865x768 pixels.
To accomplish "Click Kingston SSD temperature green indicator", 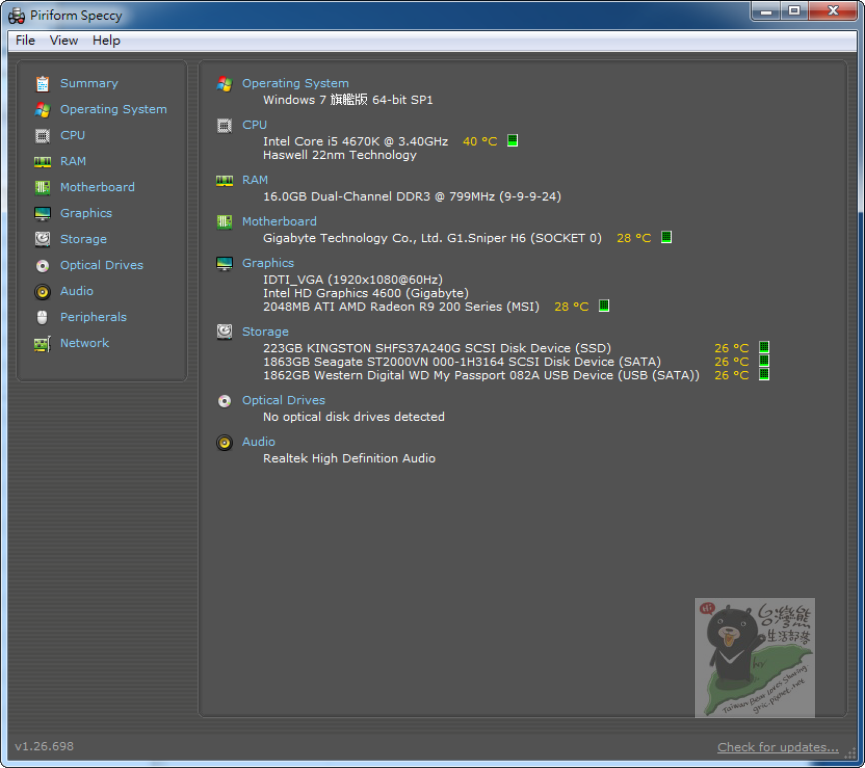I will [x=764, y=347].
